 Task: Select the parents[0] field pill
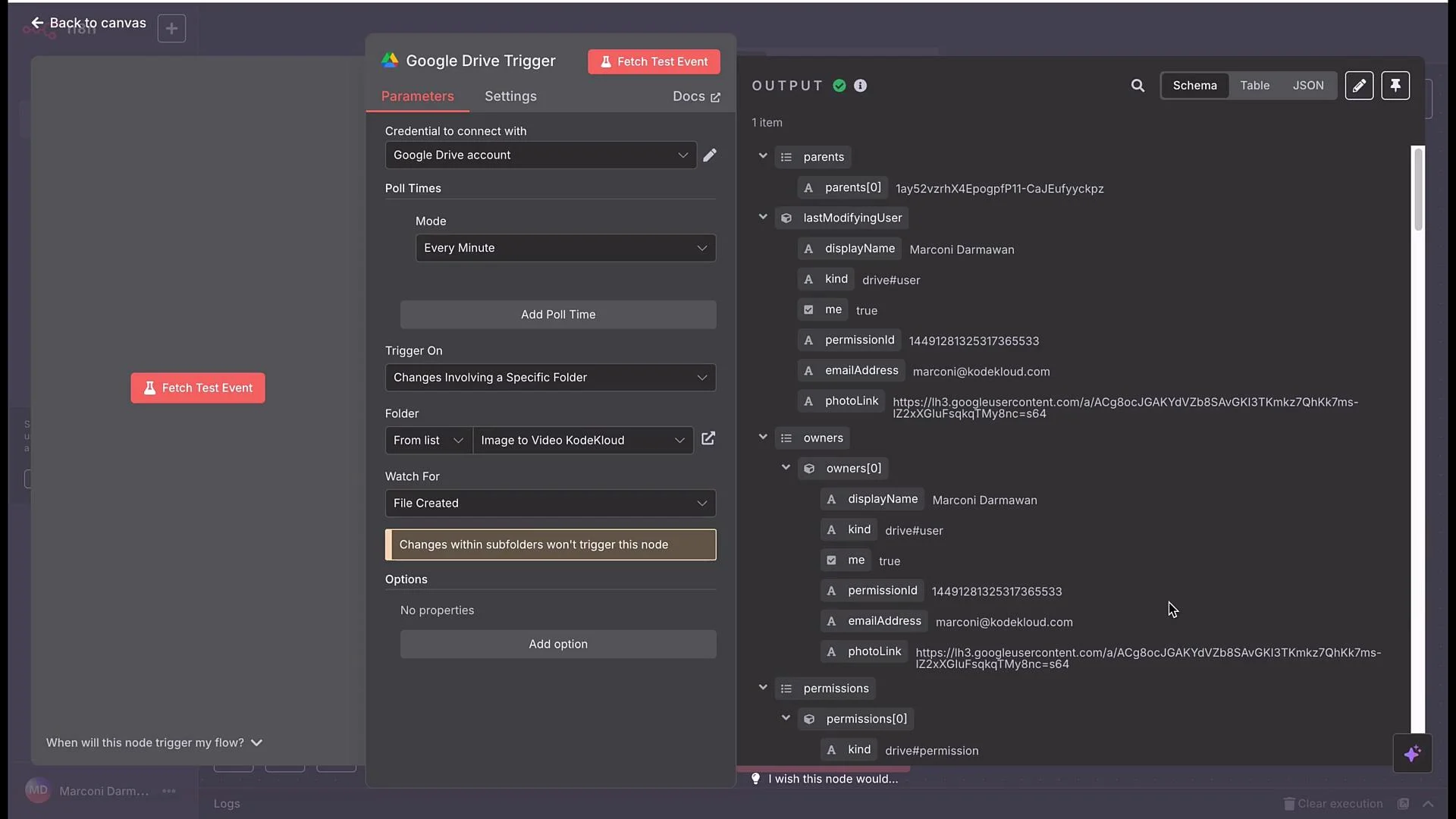tap(843, 187)
